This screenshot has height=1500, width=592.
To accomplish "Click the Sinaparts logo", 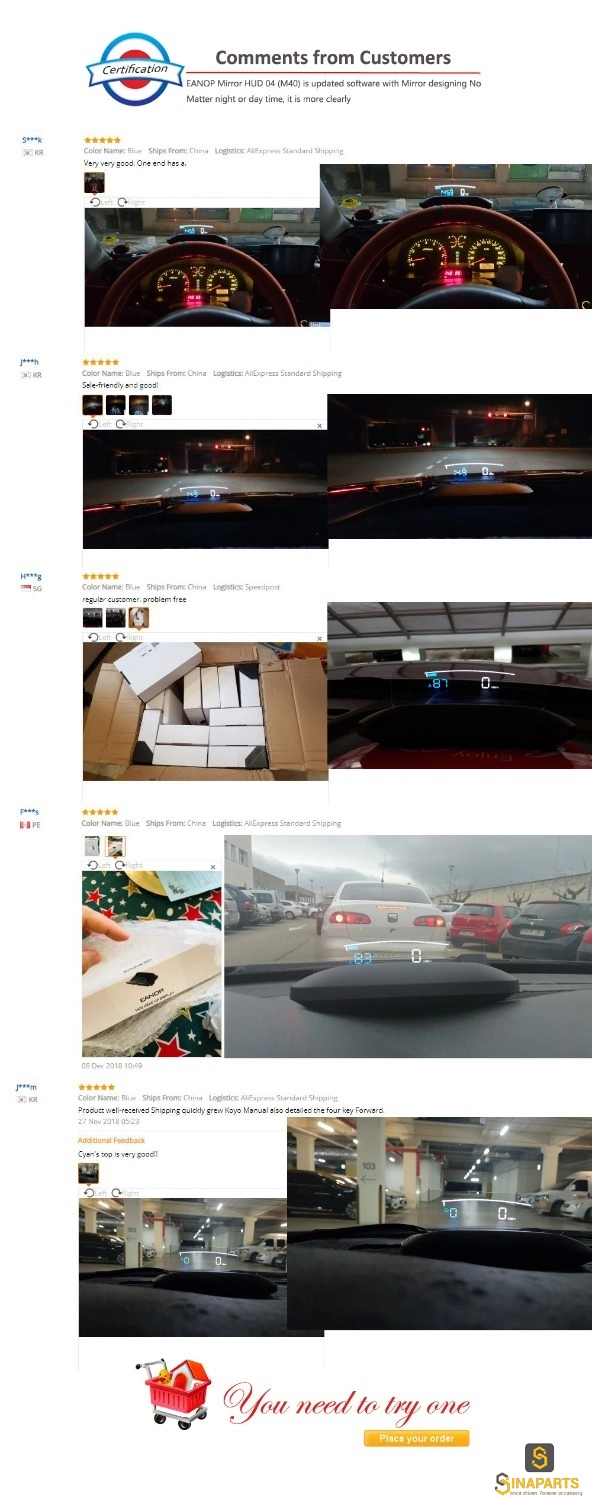I will (x=539, y=1469).
